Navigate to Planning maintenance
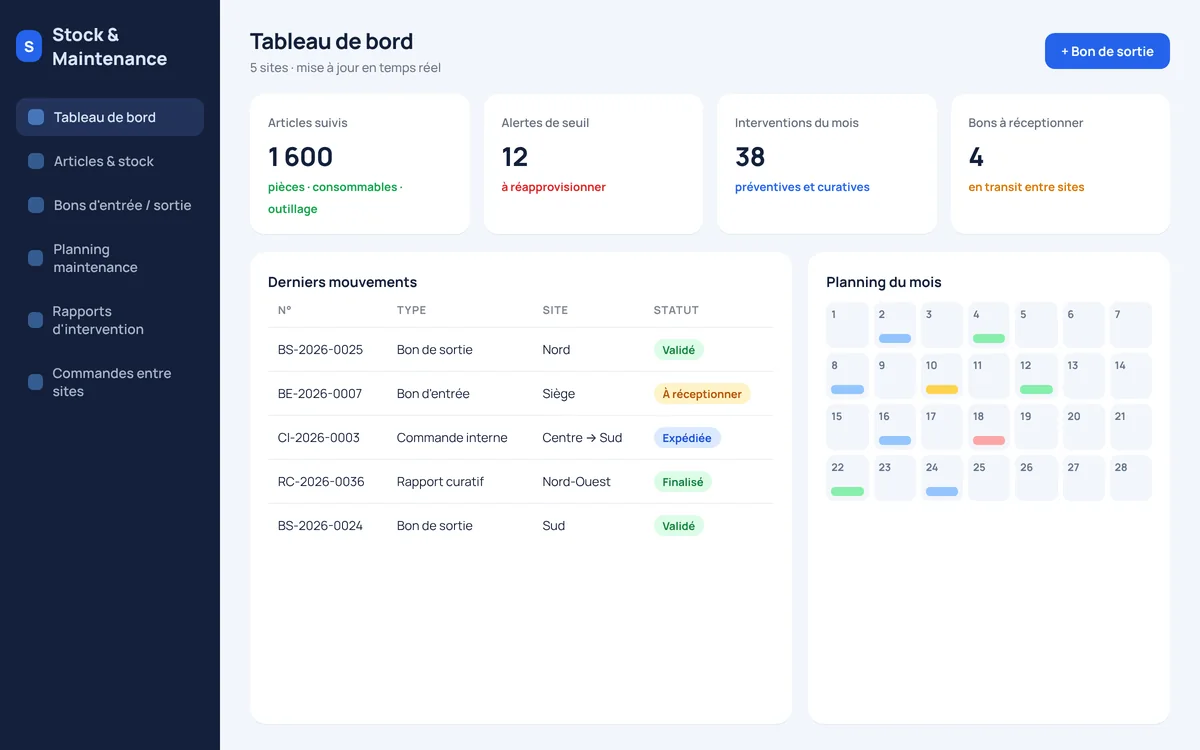Viewport: 1200px width, 750px height. [x=110, y=258]
